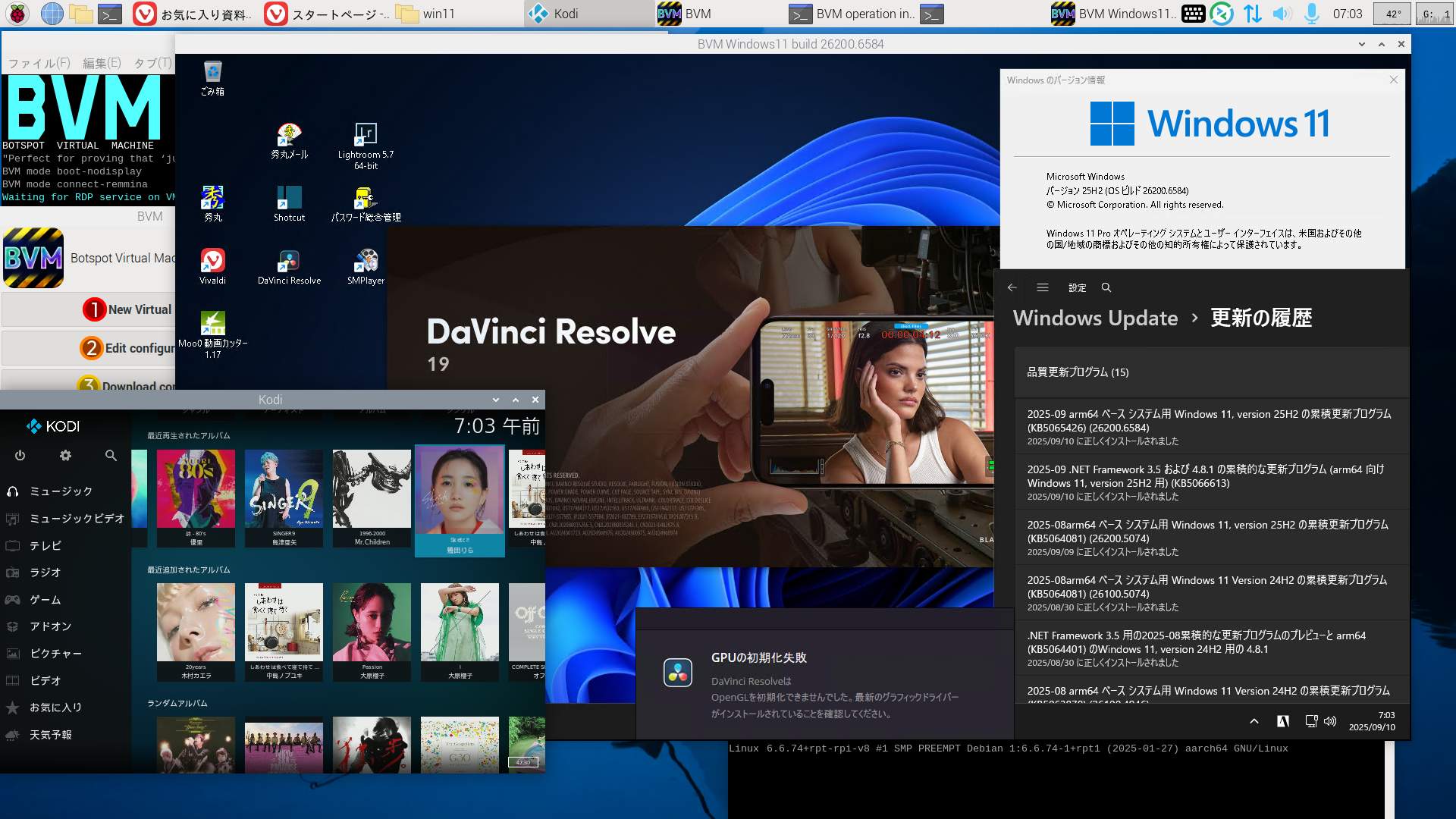Click the BVM Windows11 window title dropdown arrow
The image size is (1456, 819).
pos(1362,44)
